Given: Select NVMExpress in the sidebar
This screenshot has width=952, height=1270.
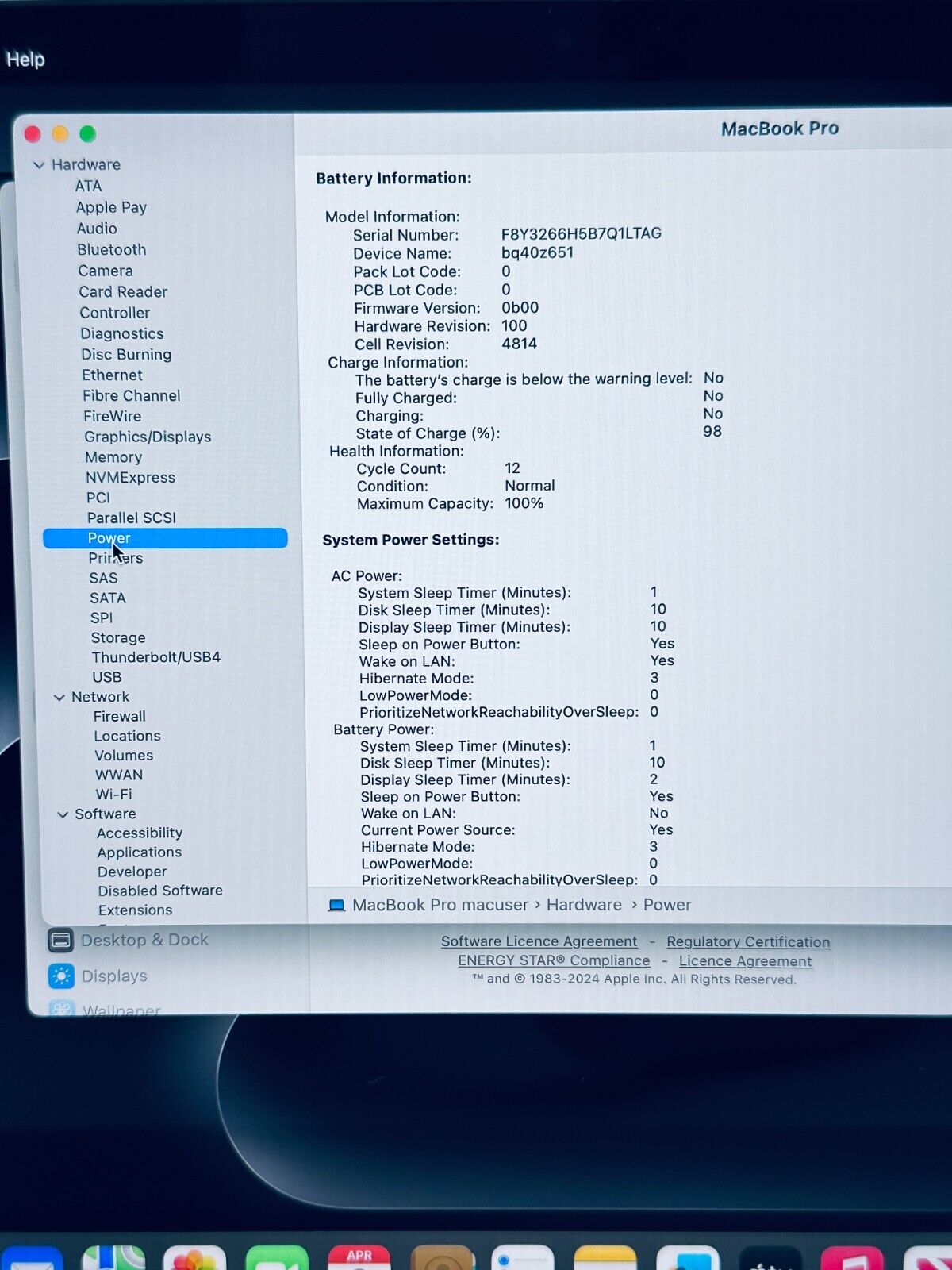Looking at the screenshot, I should (x=130, y=477).
